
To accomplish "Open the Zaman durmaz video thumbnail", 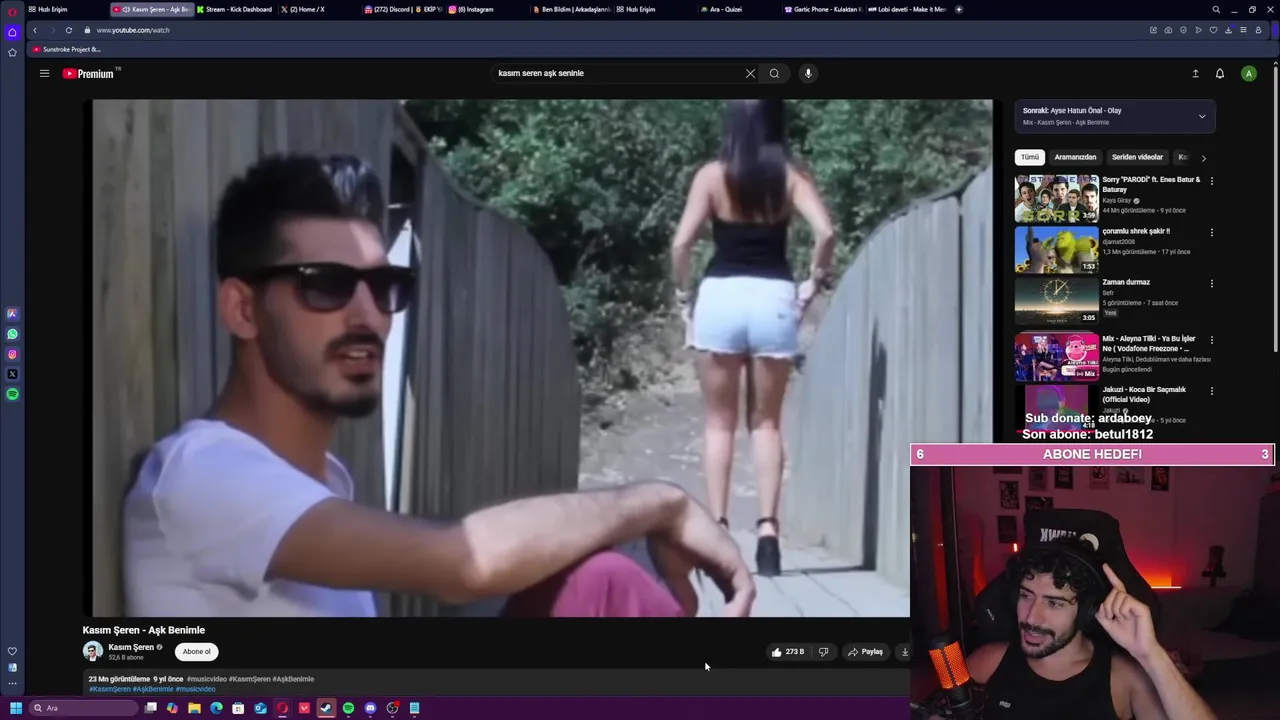I will 1056,301.
